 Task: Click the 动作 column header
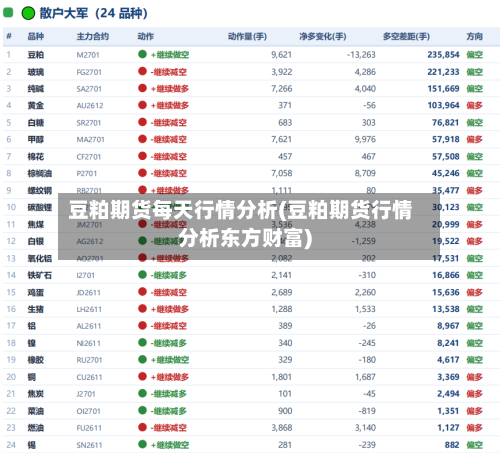click(x=146, y=36)
